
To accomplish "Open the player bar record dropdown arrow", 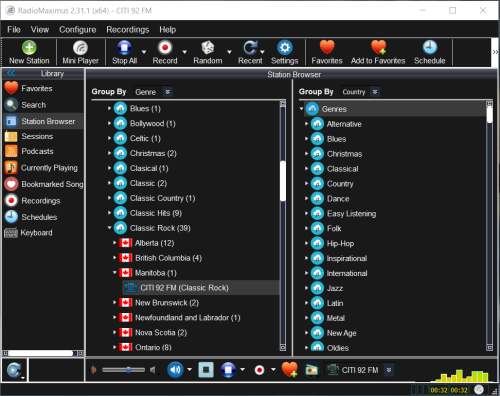I will (273, 369).
